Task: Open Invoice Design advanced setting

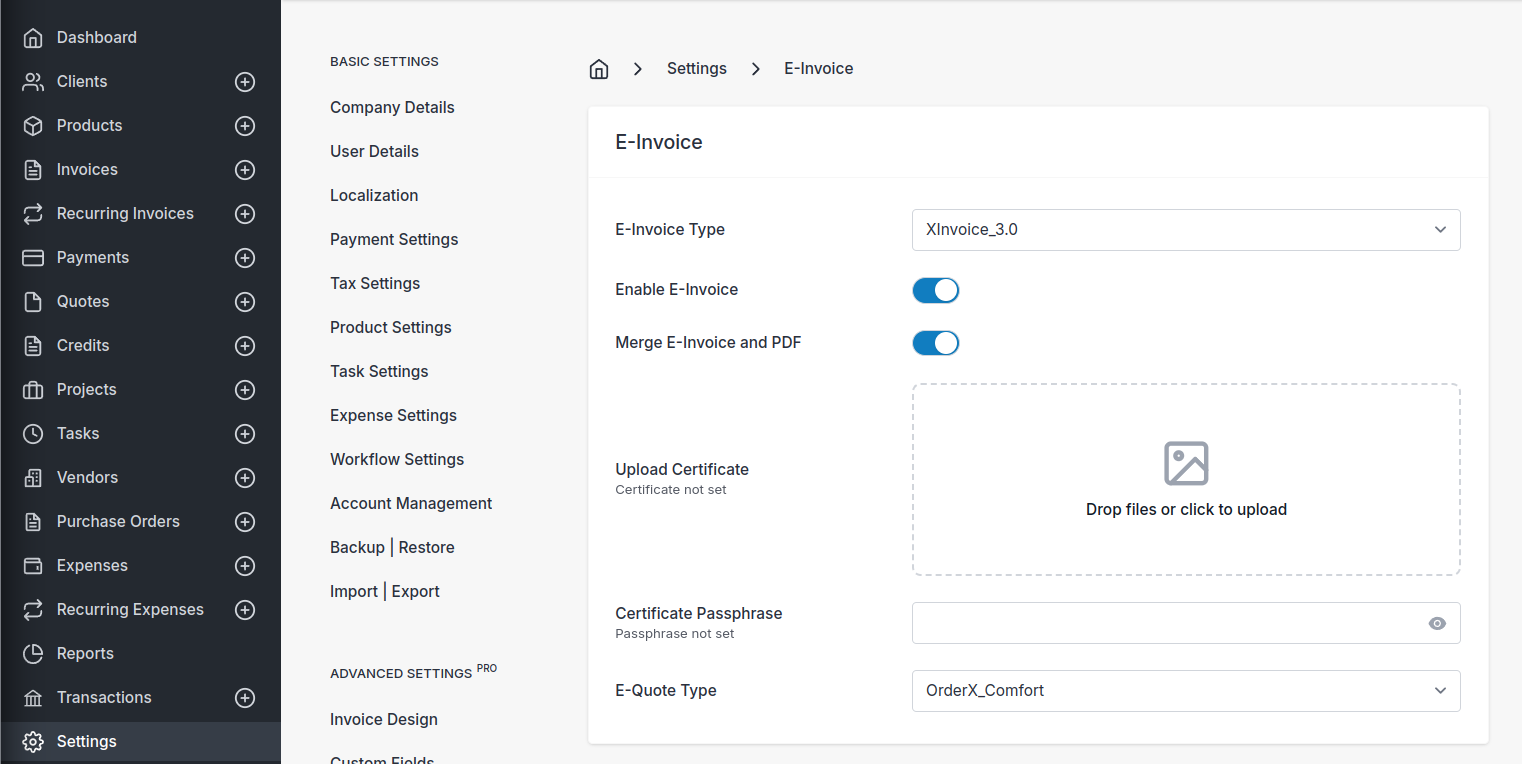Action: coord(384,719)
